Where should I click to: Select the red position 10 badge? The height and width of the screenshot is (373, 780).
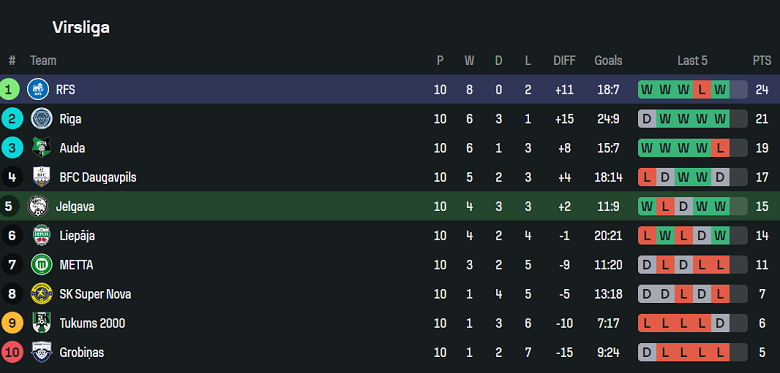12,353
